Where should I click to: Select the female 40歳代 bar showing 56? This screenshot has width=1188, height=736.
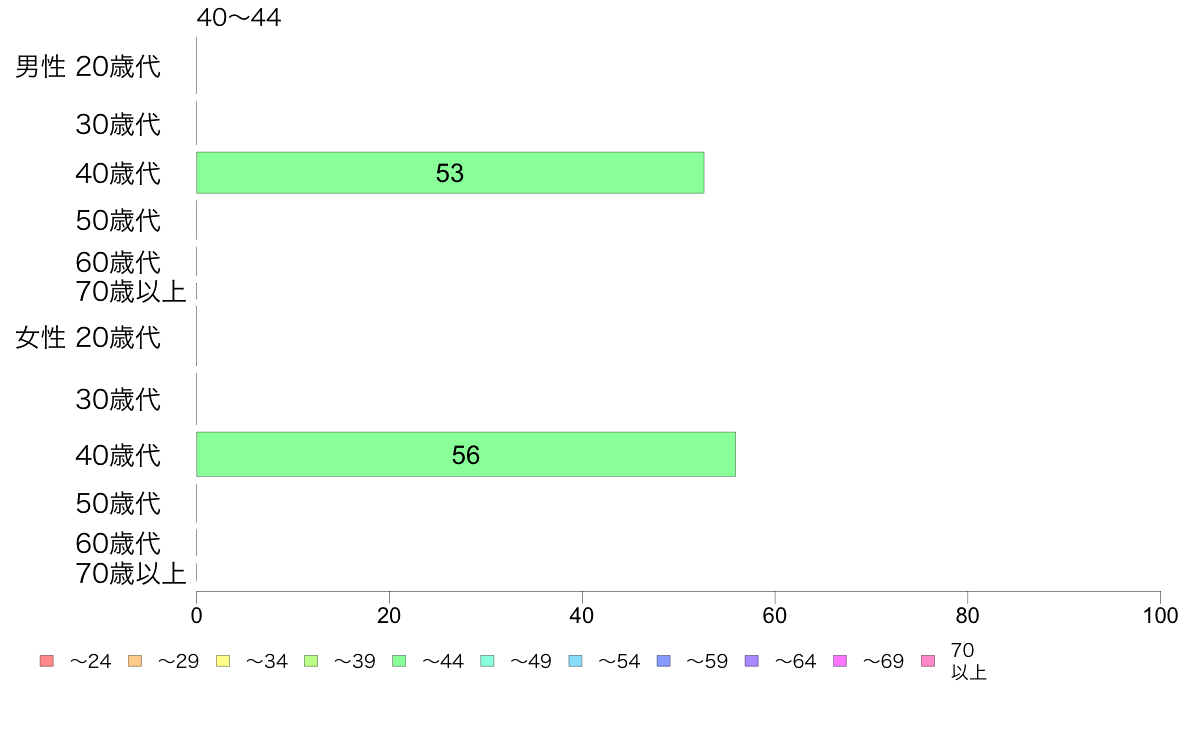point(466,455)
